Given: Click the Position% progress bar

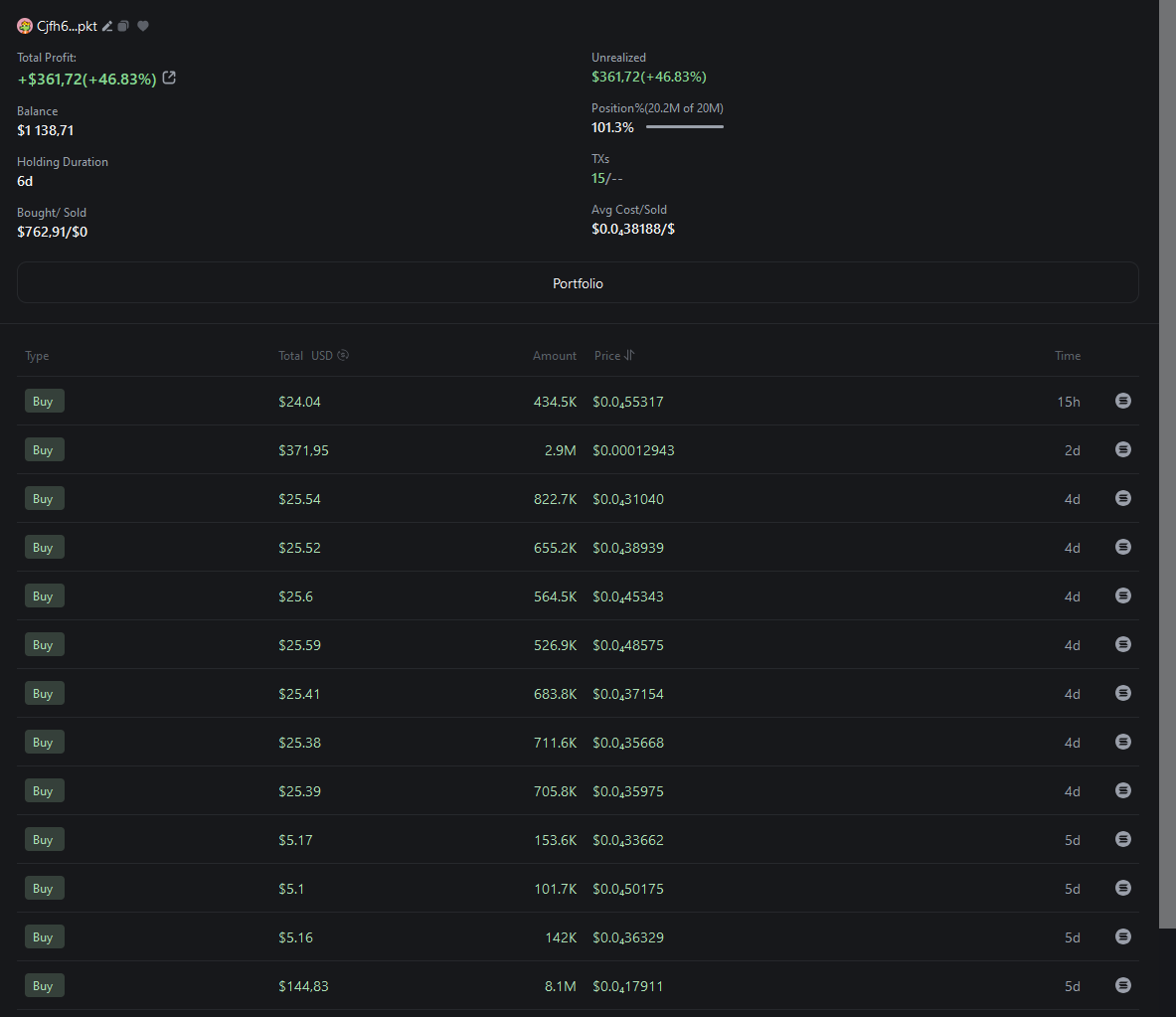Looking at the screenshot, I should pyautogui.click(x=685, y=126).
